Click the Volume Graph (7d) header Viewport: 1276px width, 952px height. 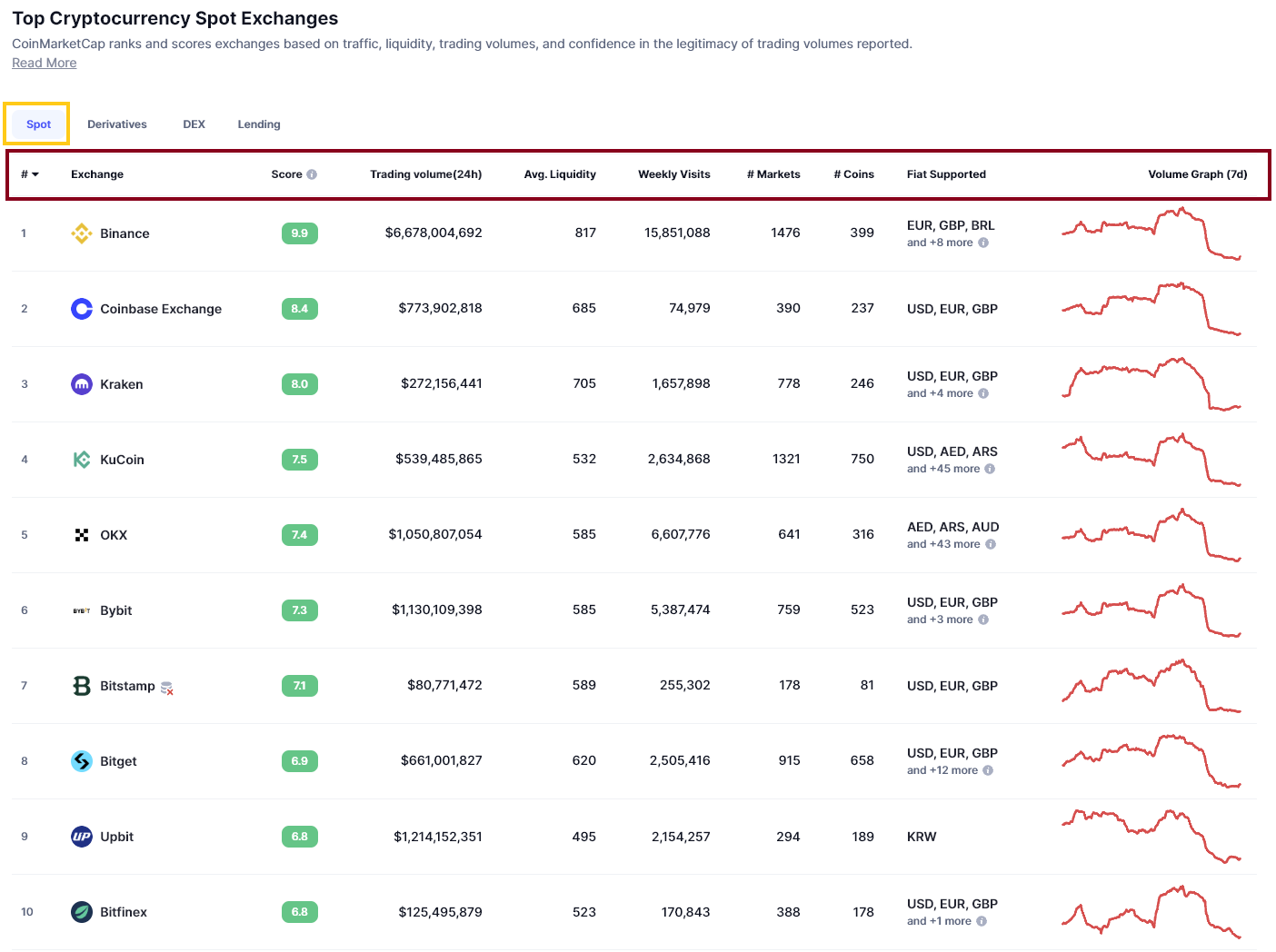click(x=1198, y=174)
